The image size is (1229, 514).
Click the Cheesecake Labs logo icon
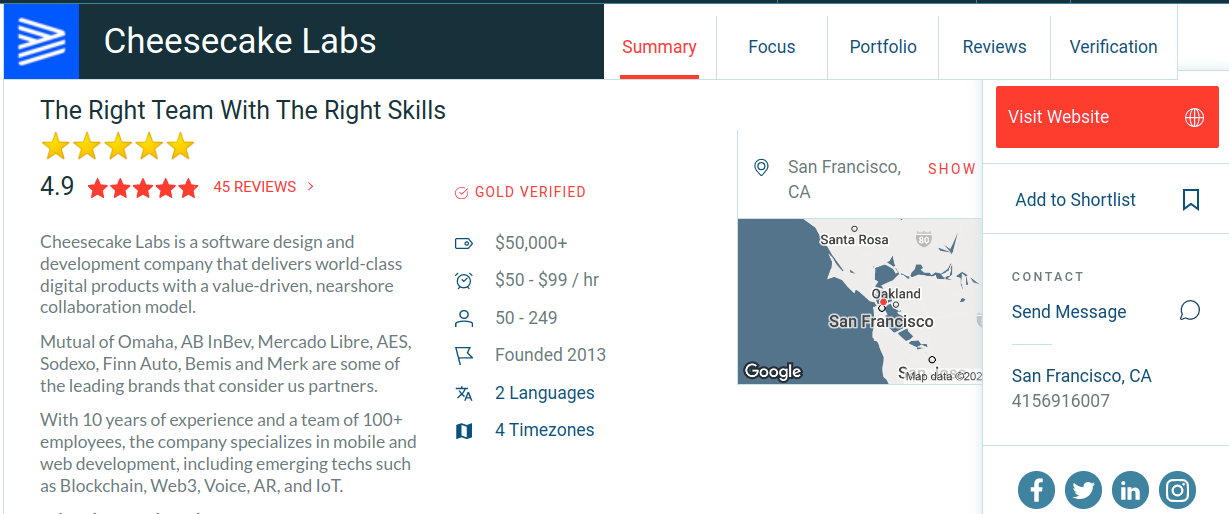coord(42,42)
